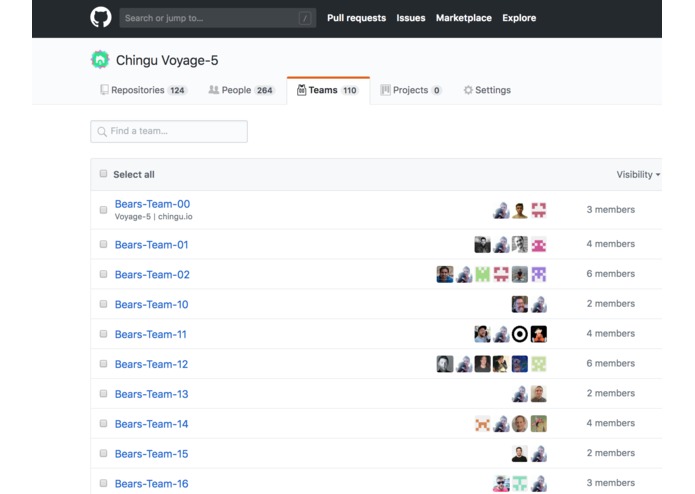
Task: Open the Bears-Team-01 team link
Action: pyautogui.click(x=152, y=245)
